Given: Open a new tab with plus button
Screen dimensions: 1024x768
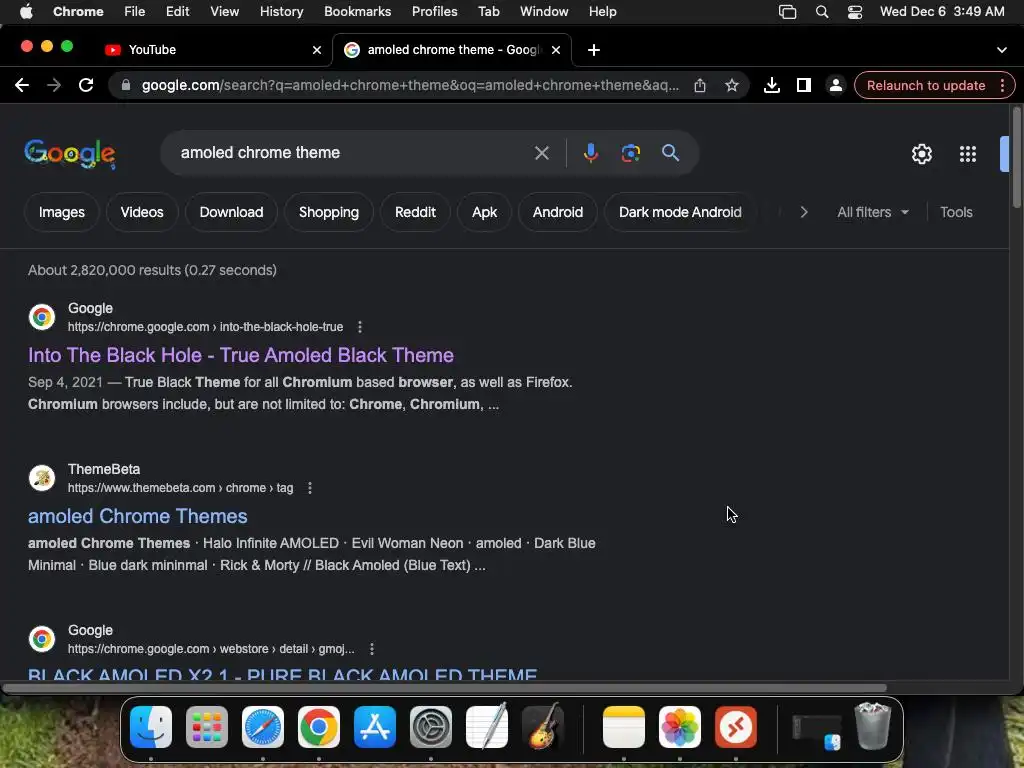Looking at the screenshot, I should 594,50.
